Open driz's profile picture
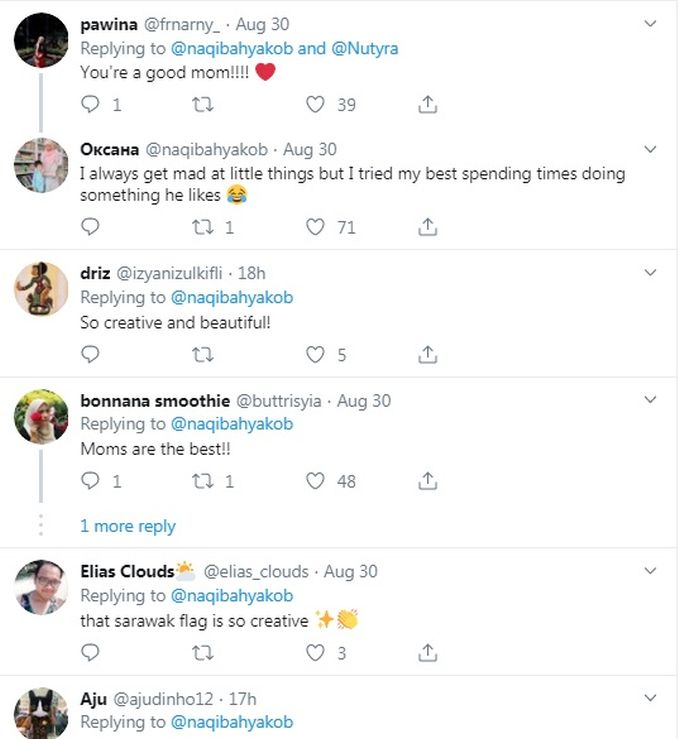The image size is (680, 739). (x=41, y=290)
